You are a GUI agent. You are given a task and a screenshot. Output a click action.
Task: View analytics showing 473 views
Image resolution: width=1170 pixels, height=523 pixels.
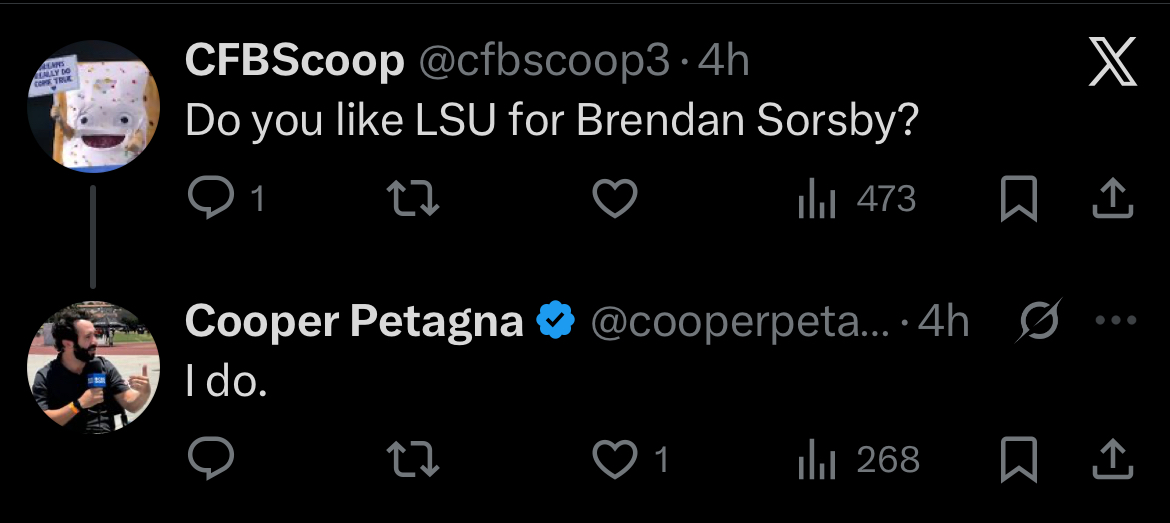(x=856, y=201)
